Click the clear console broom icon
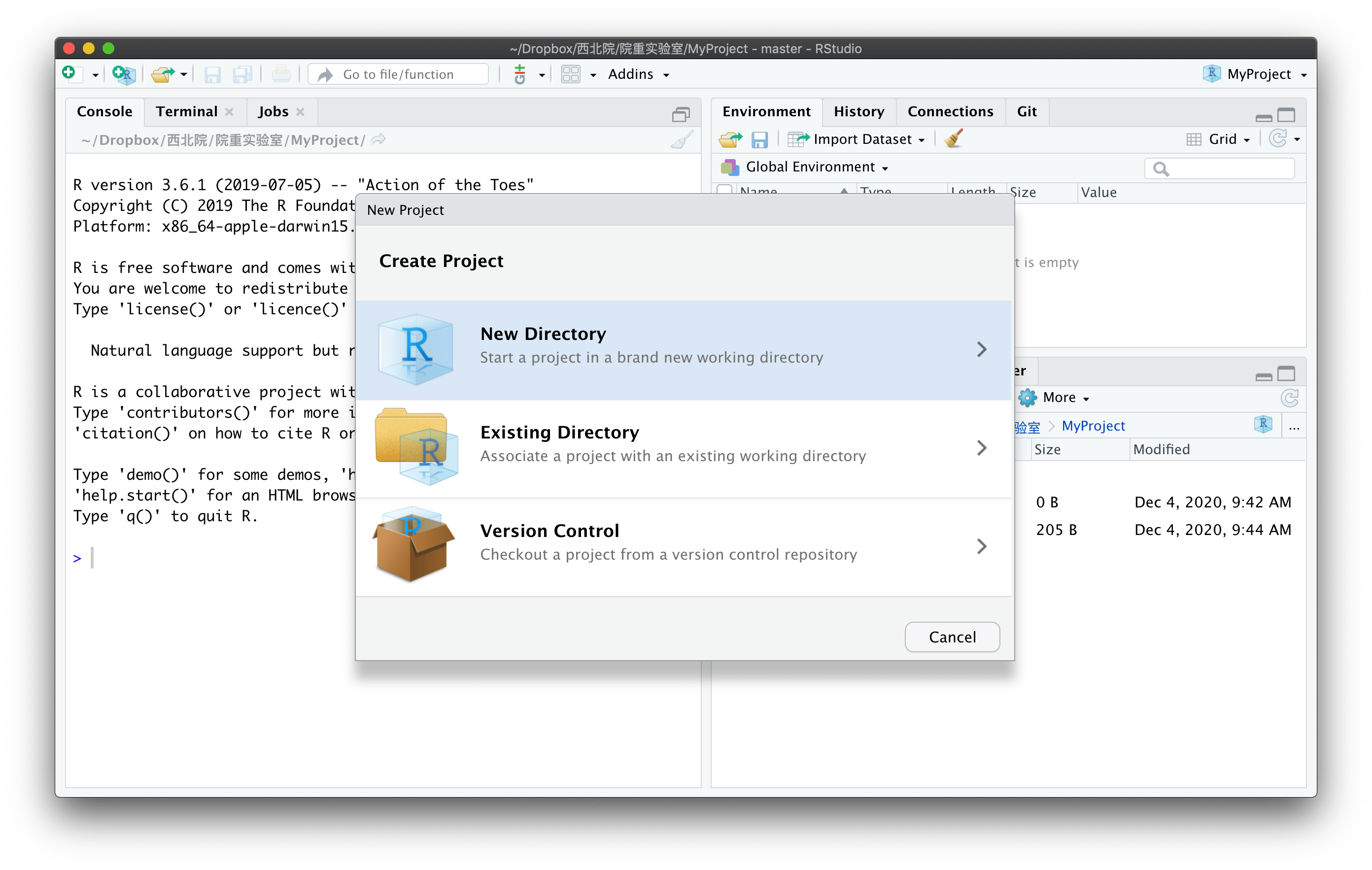Image resolution: width=1372 pixels, height=870 pixels. pos(682,139)
